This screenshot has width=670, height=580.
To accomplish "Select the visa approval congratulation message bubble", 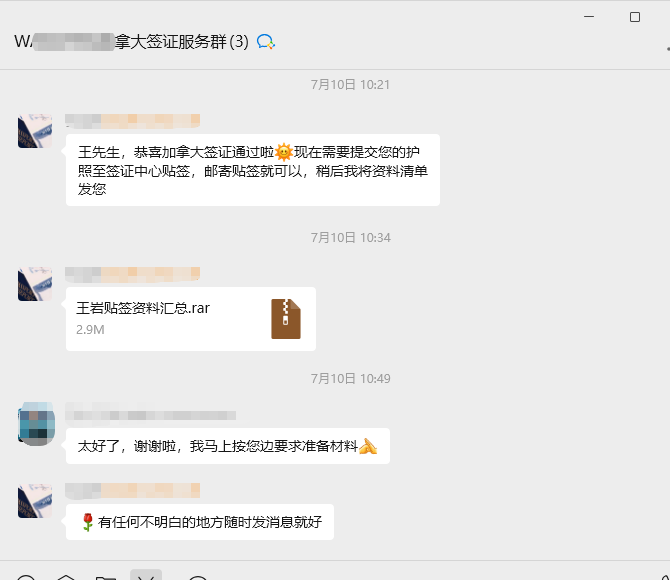I will click(253, 170).
